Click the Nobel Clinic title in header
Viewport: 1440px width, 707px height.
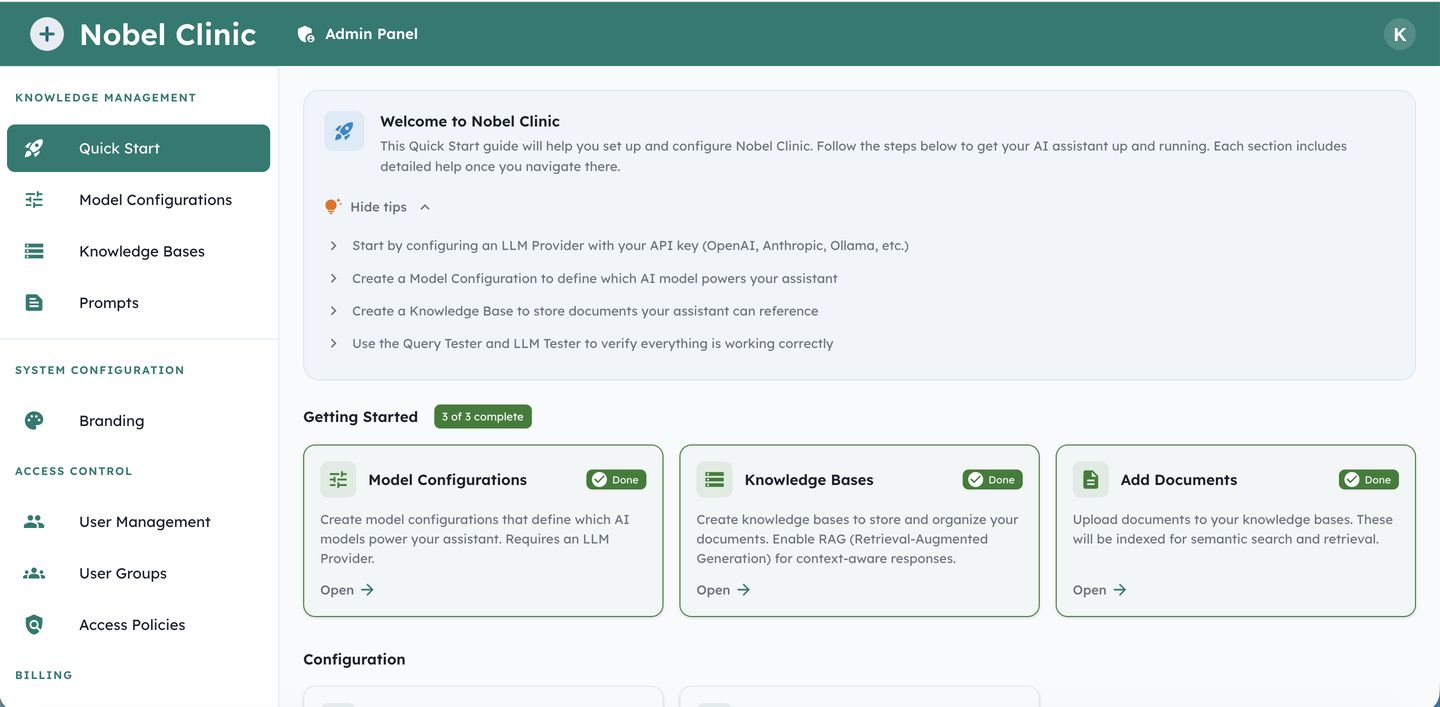pyautogui.click(x=168, y=34)
